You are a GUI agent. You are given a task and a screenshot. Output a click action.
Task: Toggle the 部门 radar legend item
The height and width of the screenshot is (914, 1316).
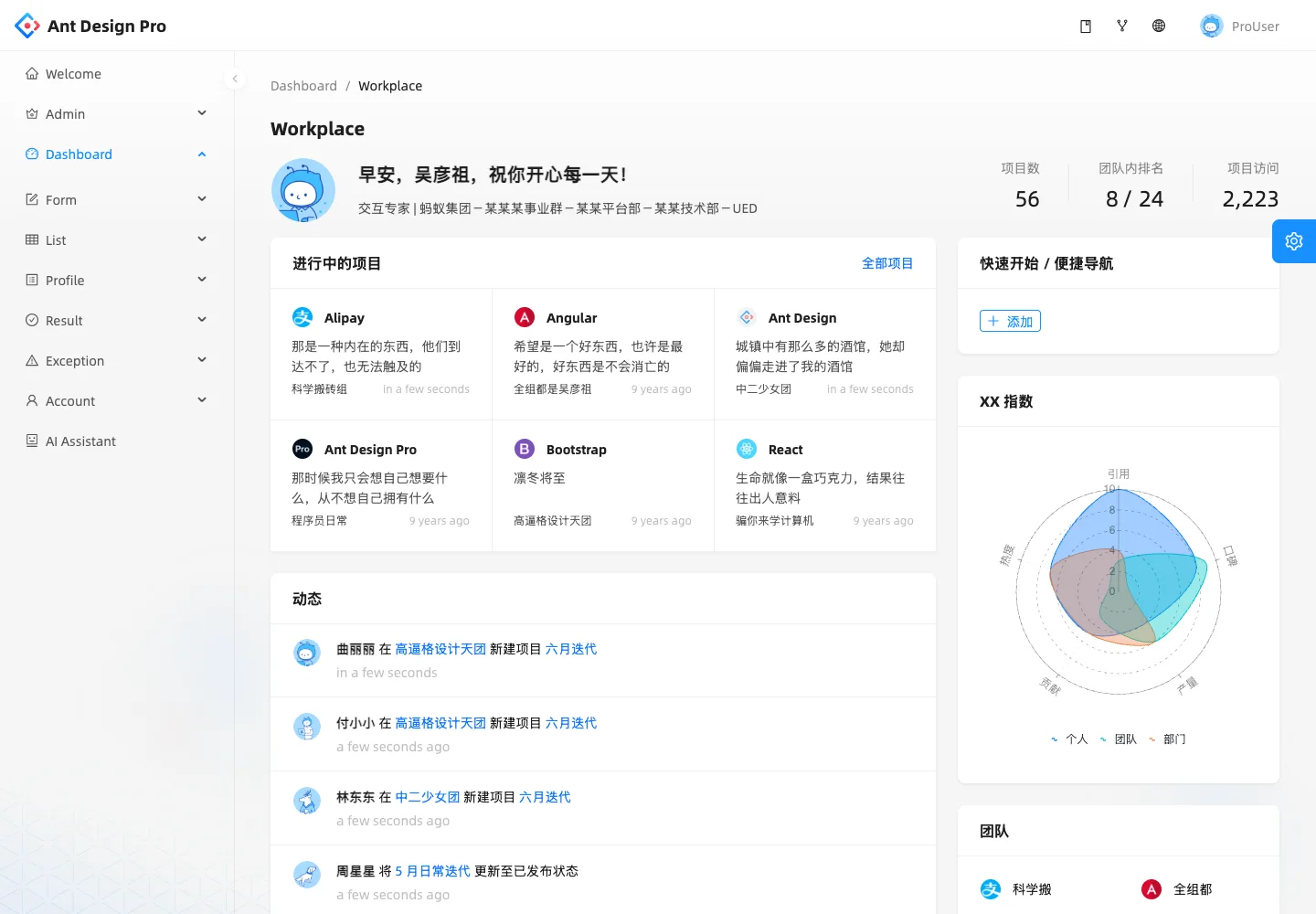[1166, 739]
